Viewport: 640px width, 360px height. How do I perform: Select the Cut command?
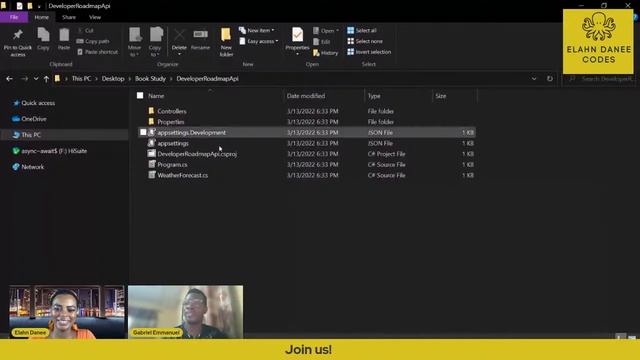pos(86,31)
